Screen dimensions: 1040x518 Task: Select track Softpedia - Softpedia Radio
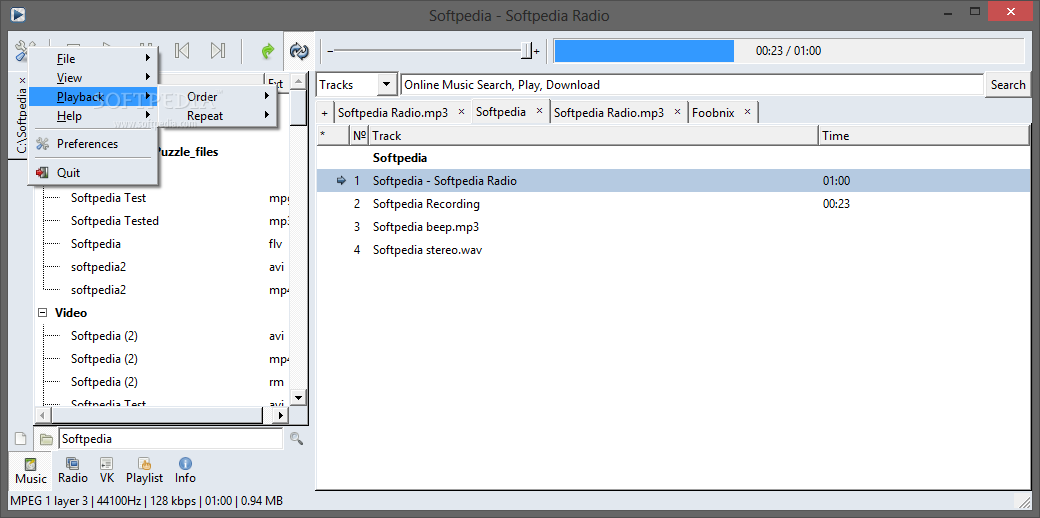(673, 180)
